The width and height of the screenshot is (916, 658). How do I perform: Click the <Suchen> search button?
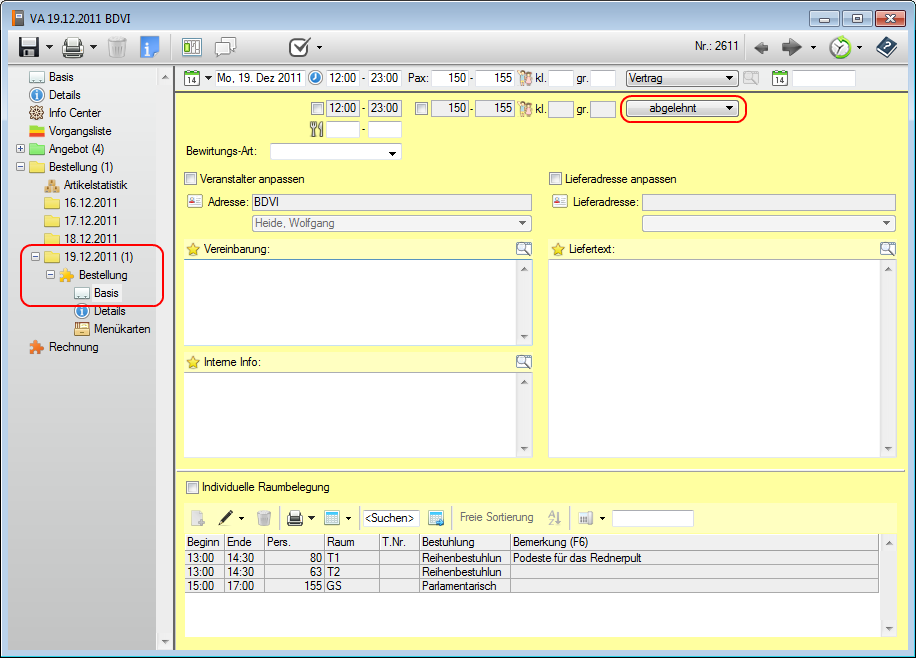pyautogui.click(x=390, y=518)
